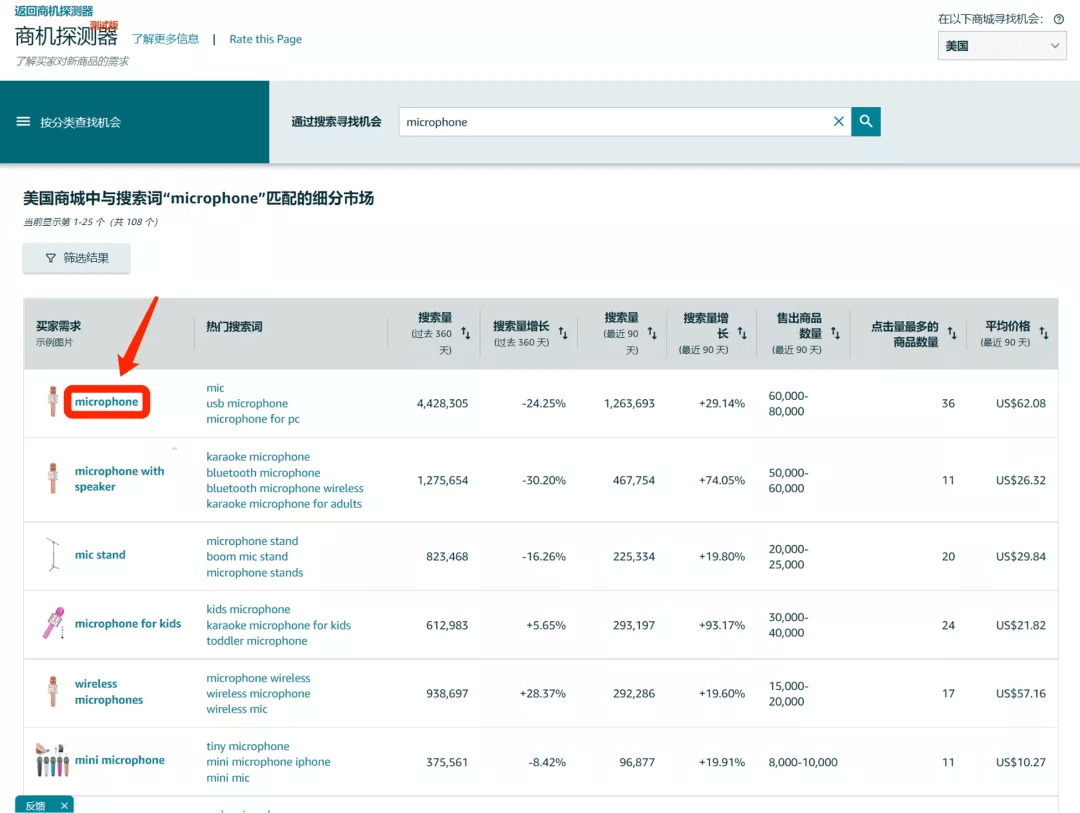Click the 返回商机探测器 back link
Screen dimensions: 1080x813
pyautogui.click(x=53, y=11)
